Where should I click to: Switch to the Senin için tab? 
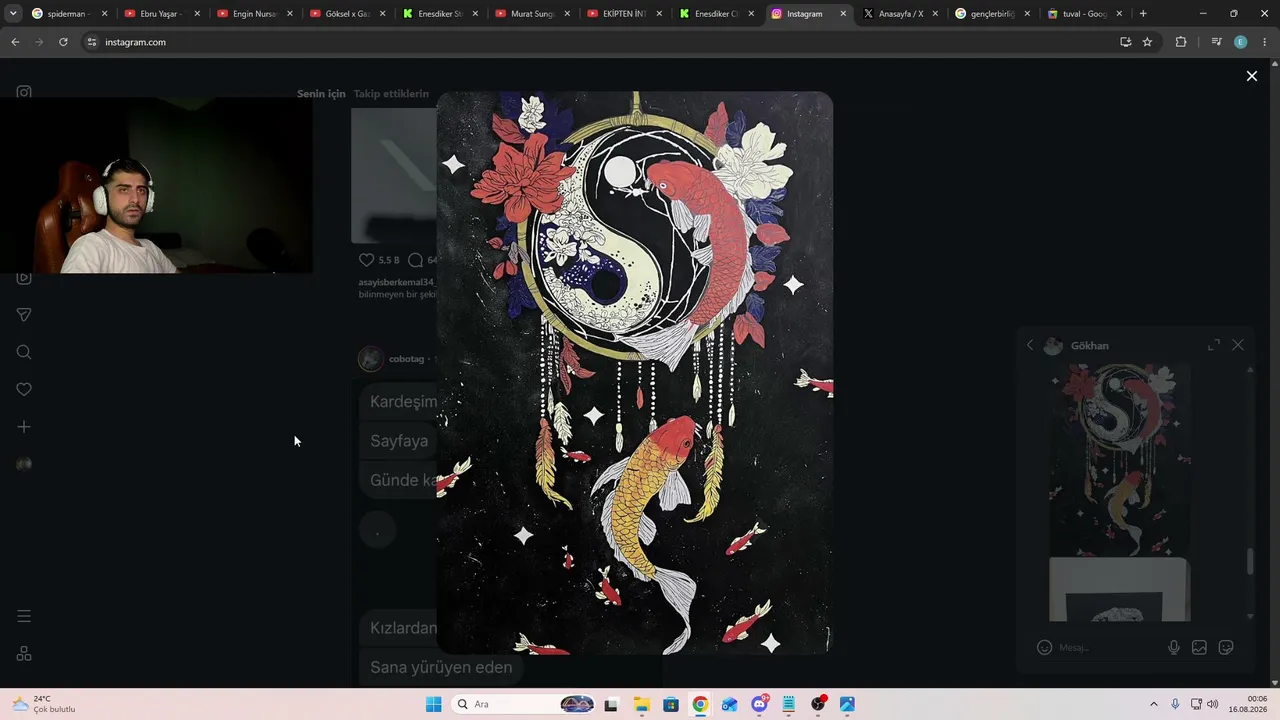(321, 94)
